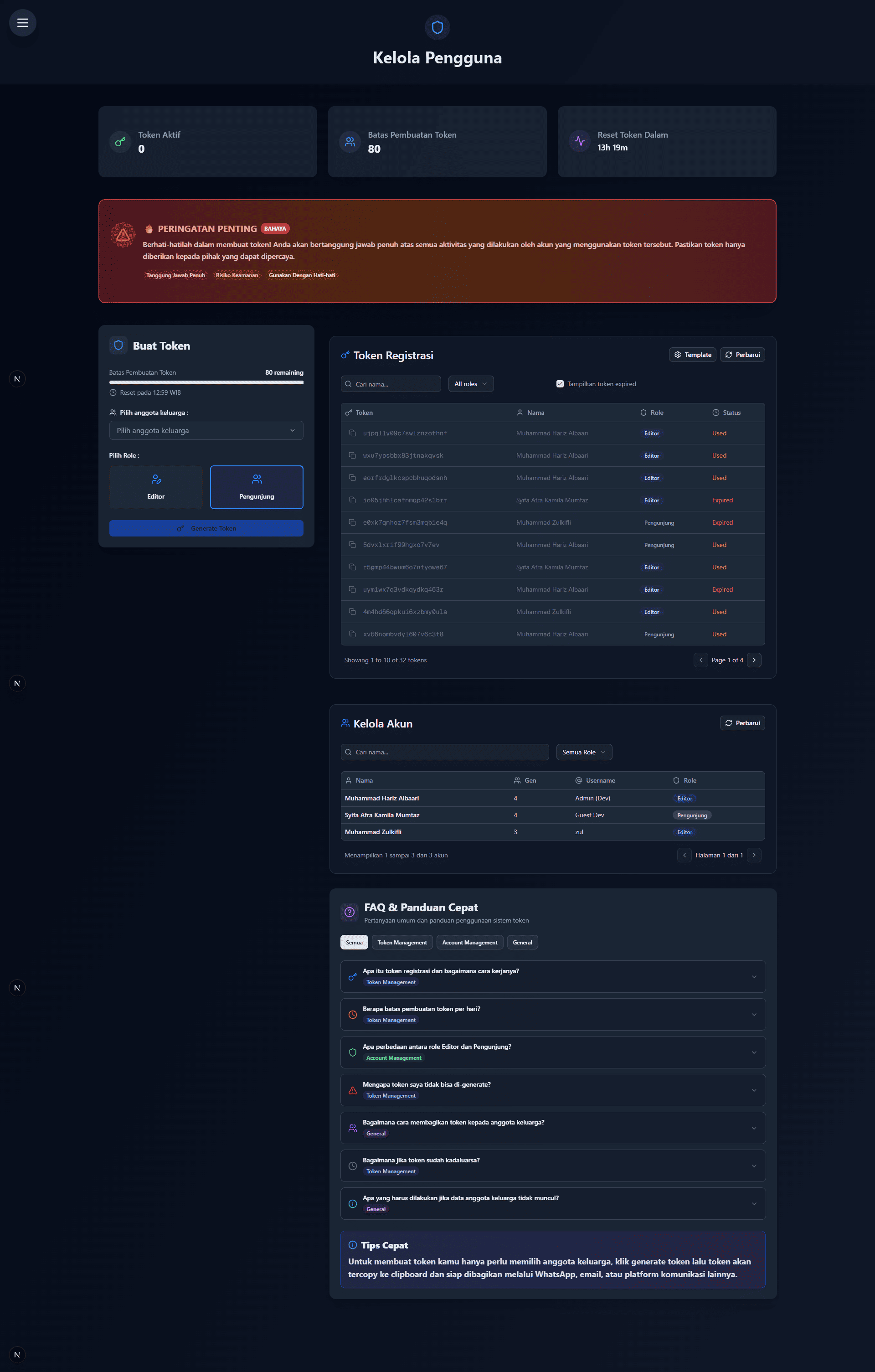875x1372 pixels.
Task: Copy token io05jhhlcafnmqp42s1brr
Action: click(x=352, y=500)
